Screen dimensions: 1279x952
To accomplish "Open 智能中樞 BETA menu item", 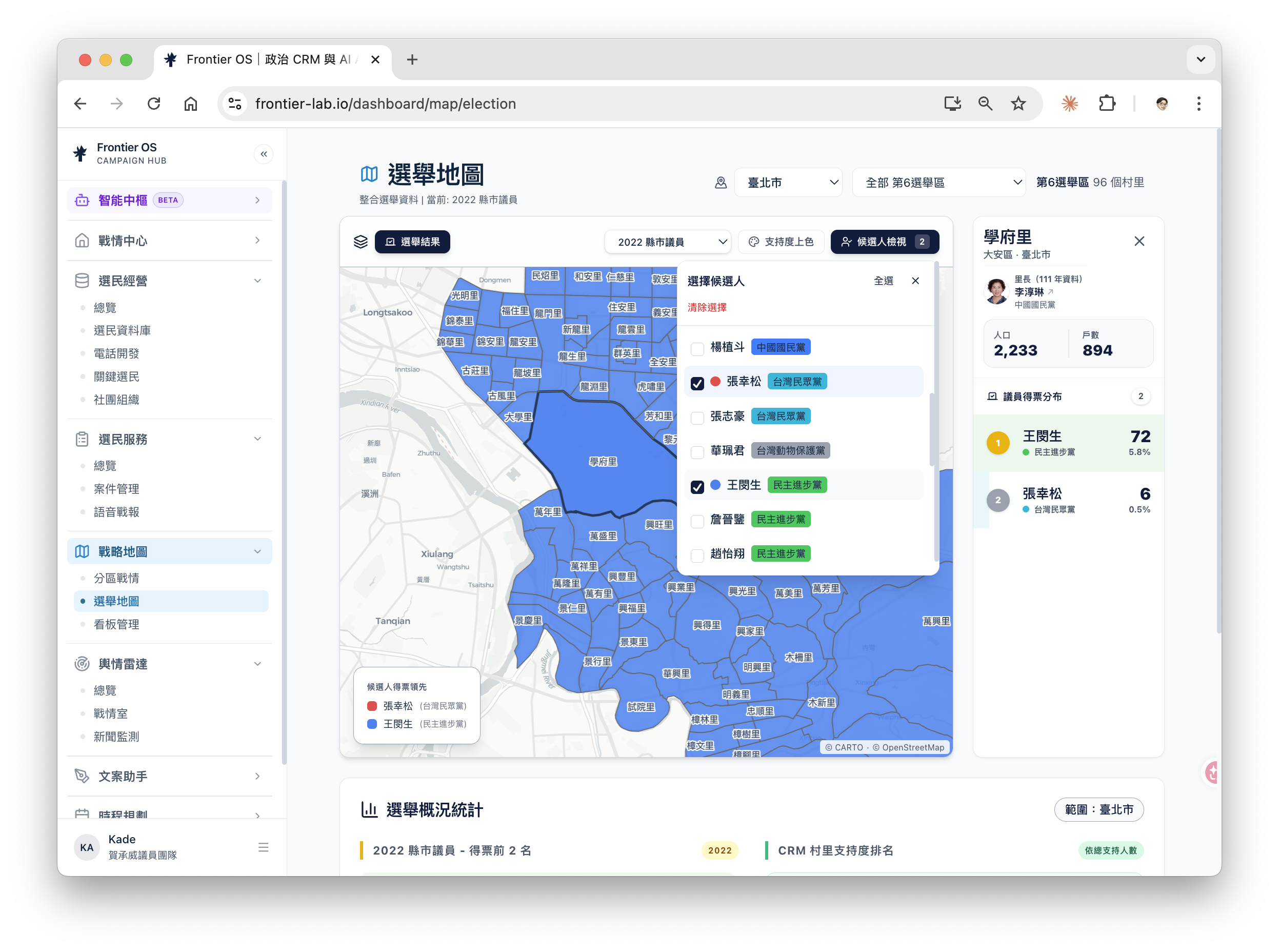I will pos(169,200).
